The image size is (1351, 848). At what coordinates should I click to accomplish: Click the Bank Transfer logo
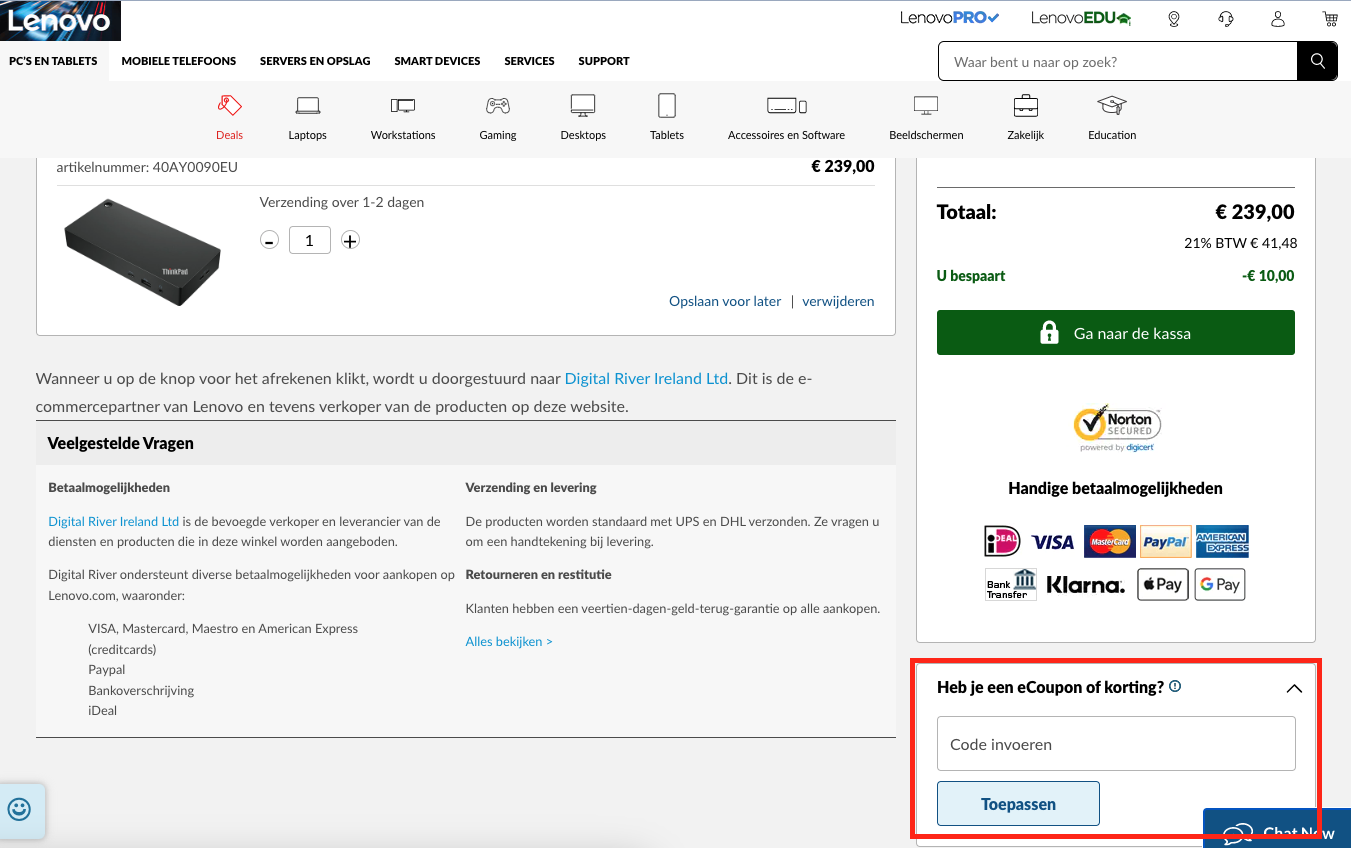[1011, 584]
